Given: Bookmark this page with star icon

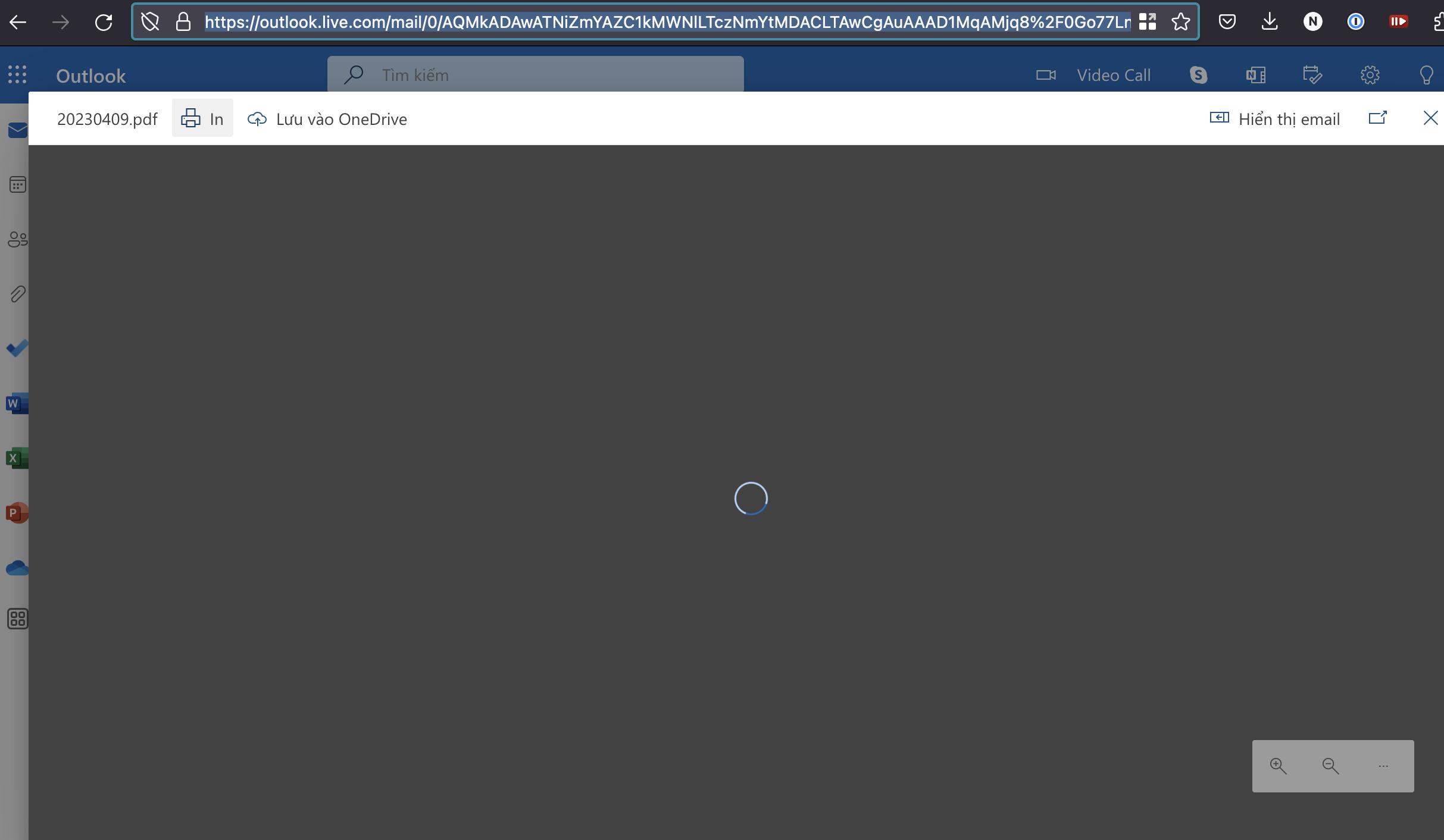Looking at the screenshot, I should (x=1180, y=22).
